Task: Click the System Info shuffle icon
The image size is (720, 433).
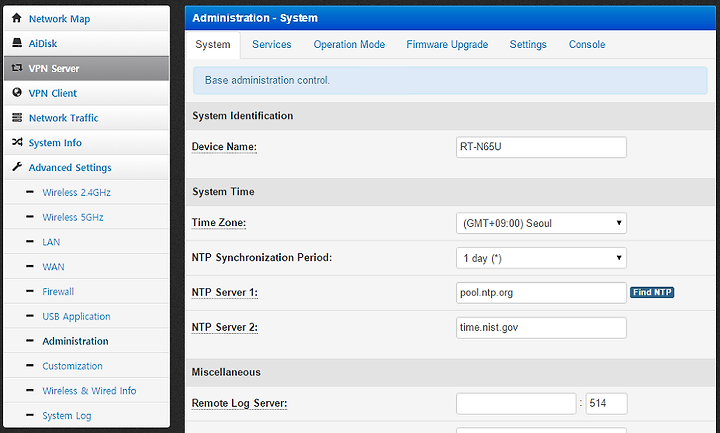Action: click(17, 142)
